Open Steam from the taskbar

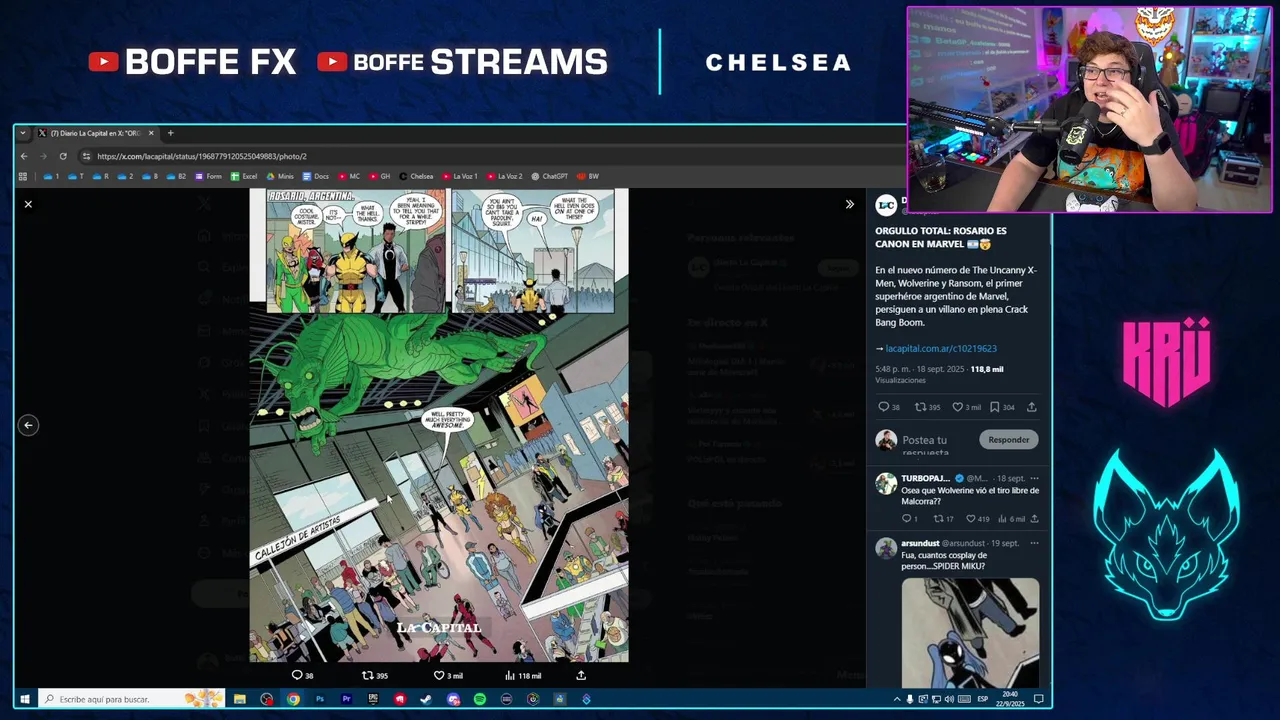426,699
